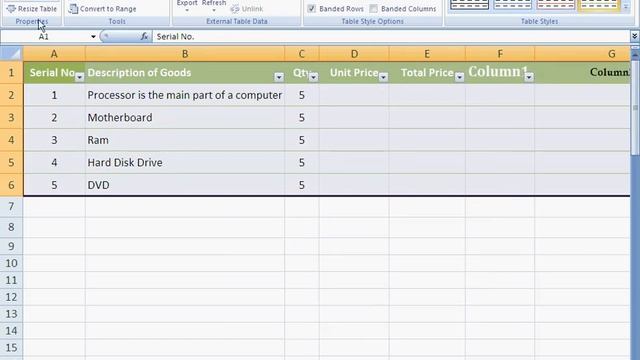Choose the red table style thumbnail

(x=556, y=5)
